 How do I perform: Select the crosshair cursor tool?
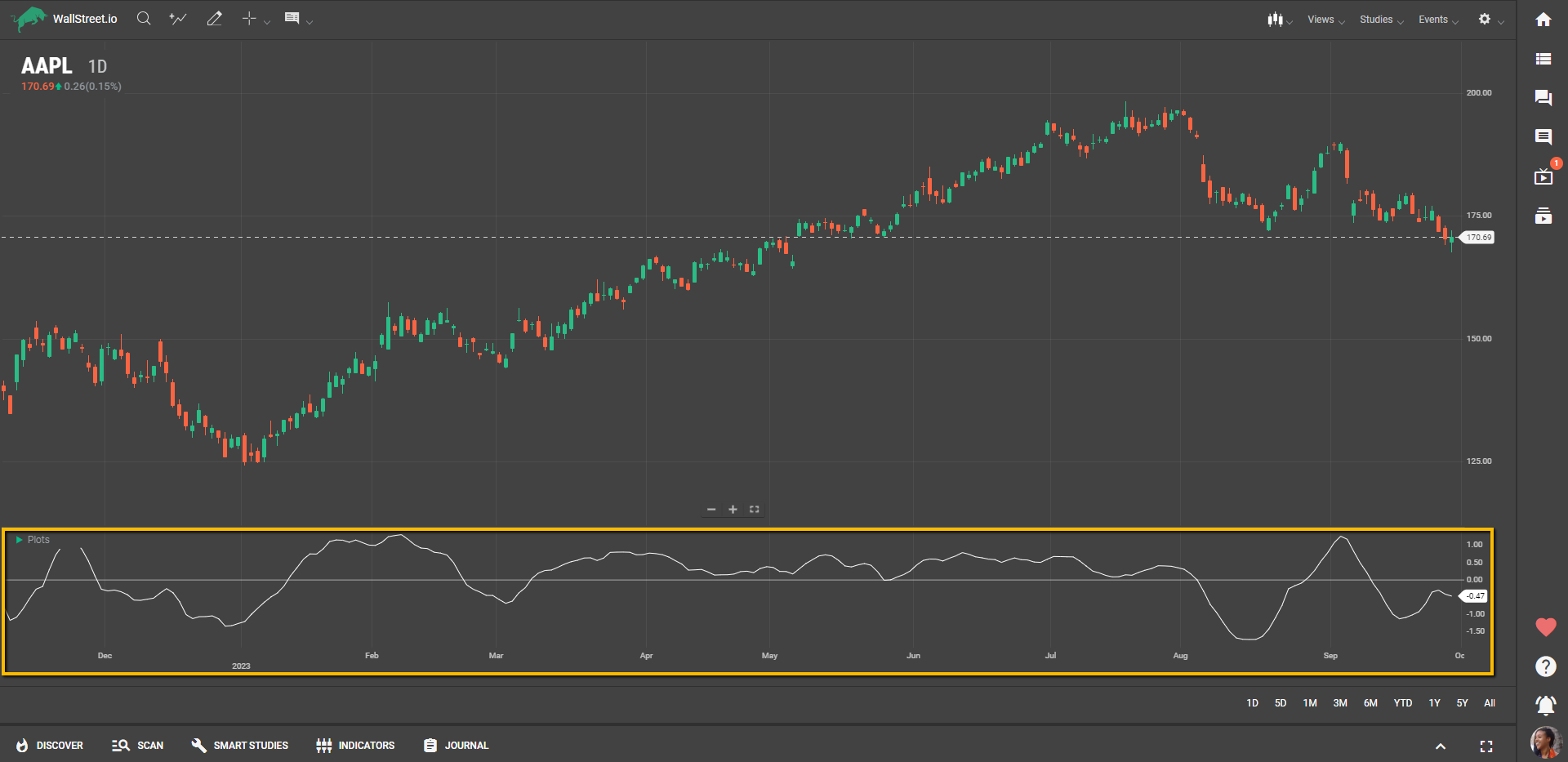249,18
